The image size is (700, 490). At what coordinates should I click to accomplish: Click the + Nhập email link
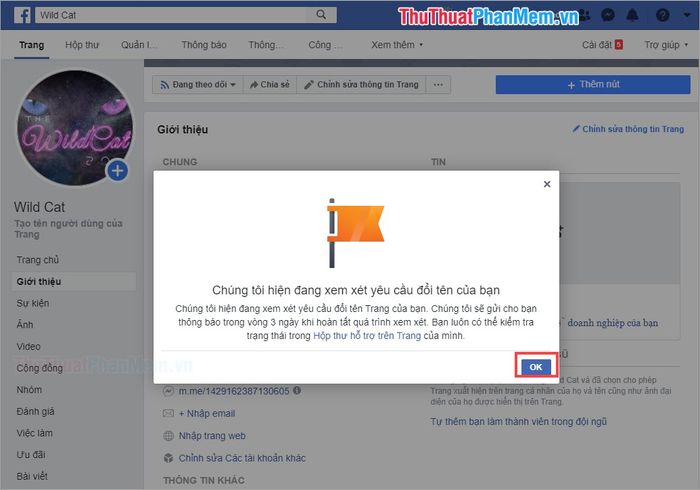(x=207, y=414)
